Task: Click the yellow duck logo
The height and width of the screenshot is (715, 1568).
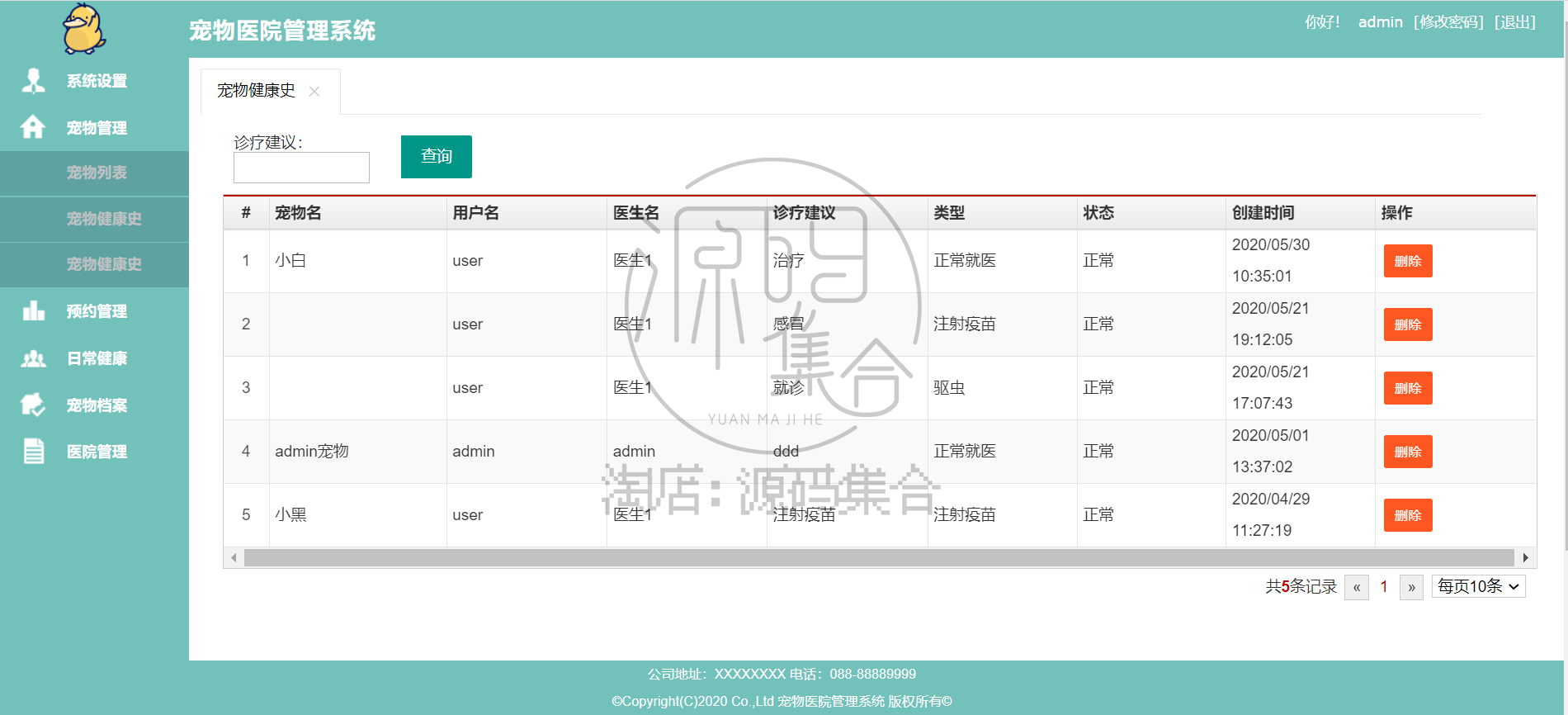Action: (84, 29)
